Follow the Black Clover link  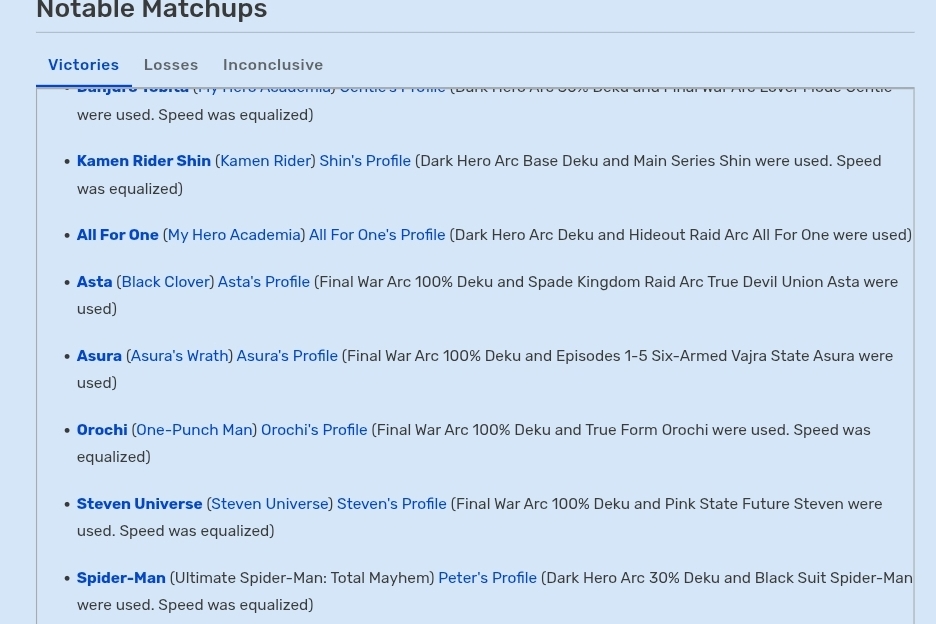coord(165,281)
